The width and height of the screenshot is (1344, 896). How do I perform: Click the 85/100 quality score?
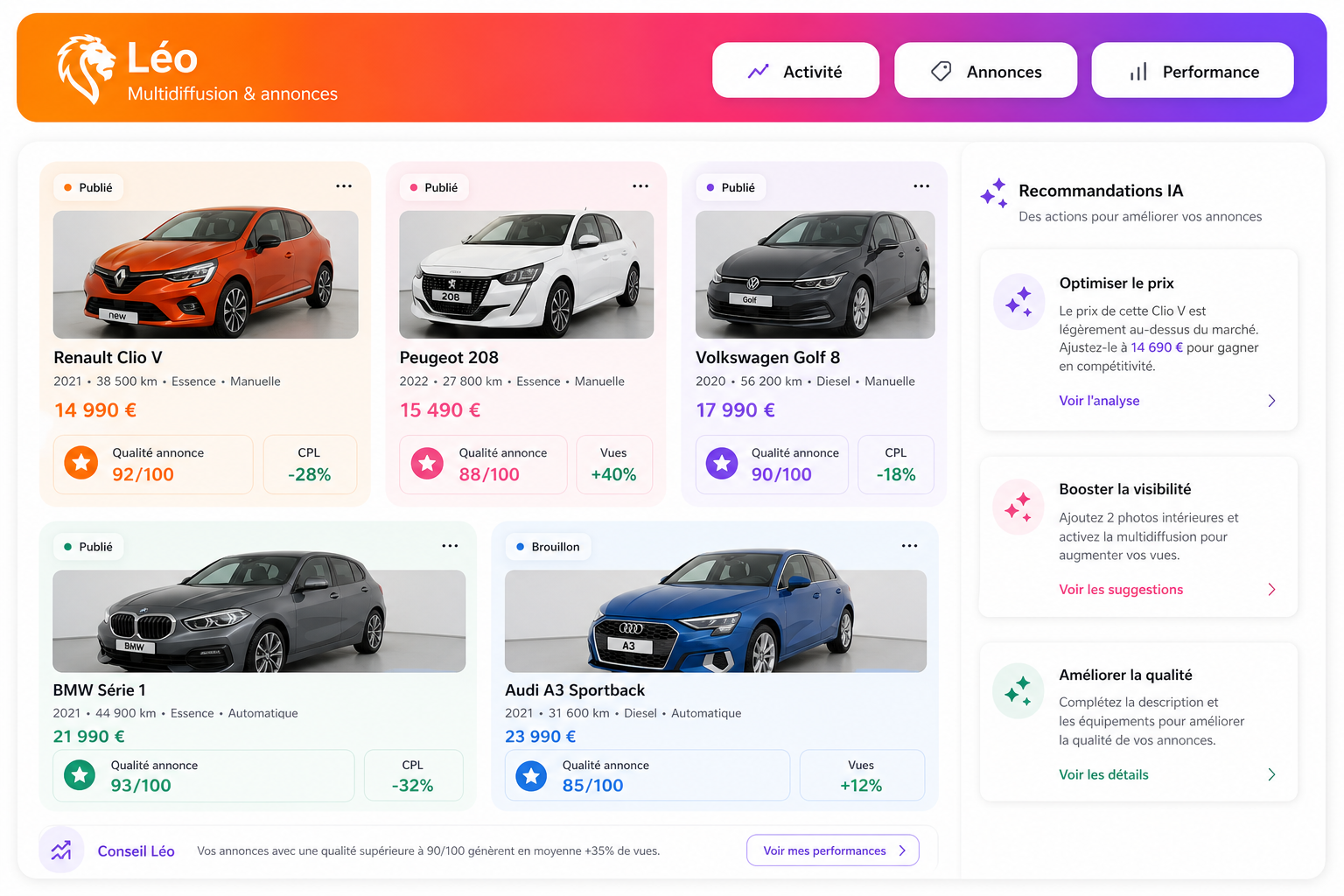pyautogui.click(x=592, y=785)
